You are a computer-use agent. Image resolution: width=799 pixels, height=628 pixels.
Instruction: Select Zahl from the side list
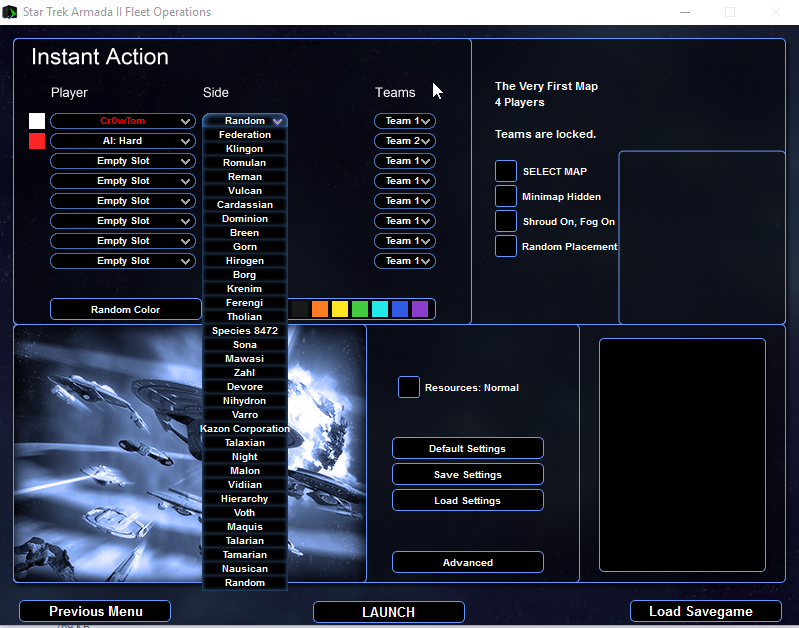pos(245,373)
